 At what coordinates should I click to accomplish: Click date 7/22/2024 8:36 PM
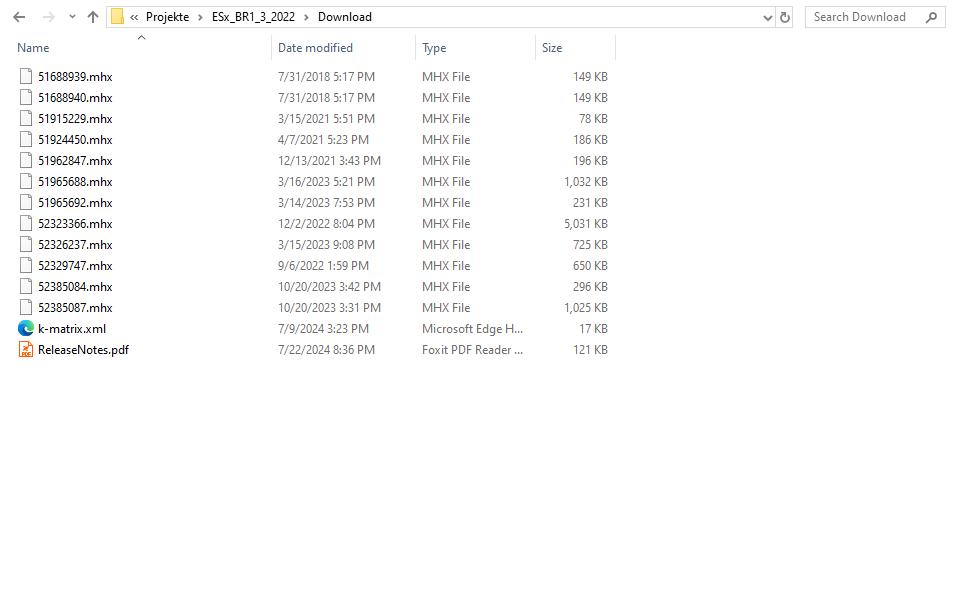tap(326, 349)
